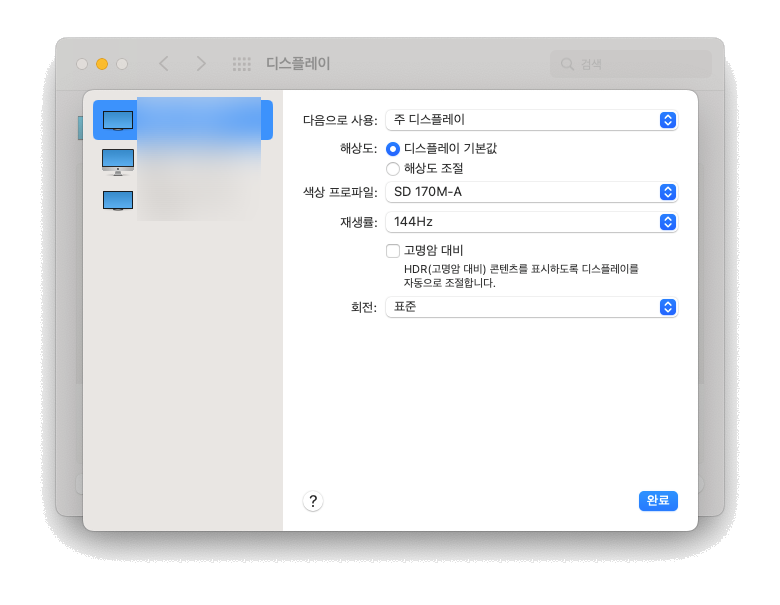Click the magnifier icon in search field

click(567, 64)
